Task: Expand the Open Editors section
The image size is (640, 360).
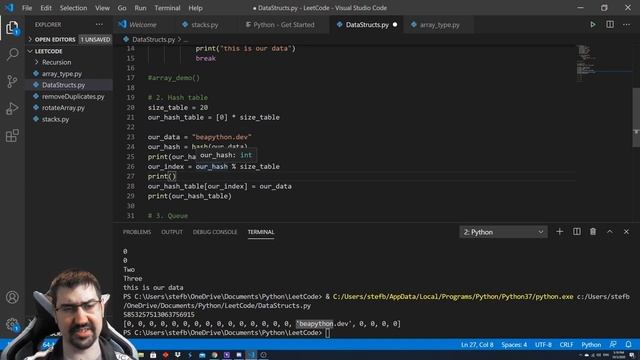Action: pos(69,40)
